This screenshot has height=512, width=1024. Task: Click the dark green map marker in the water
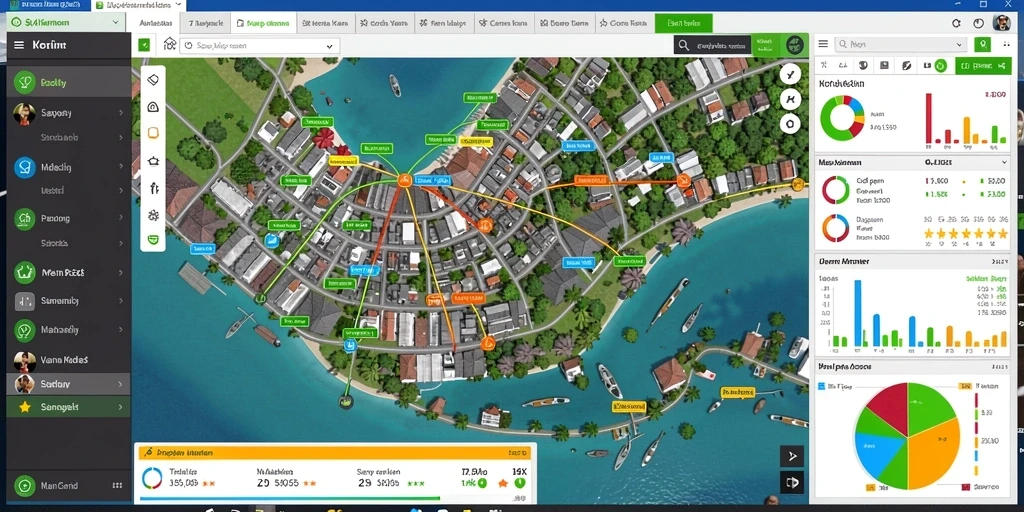pos(345,402)
